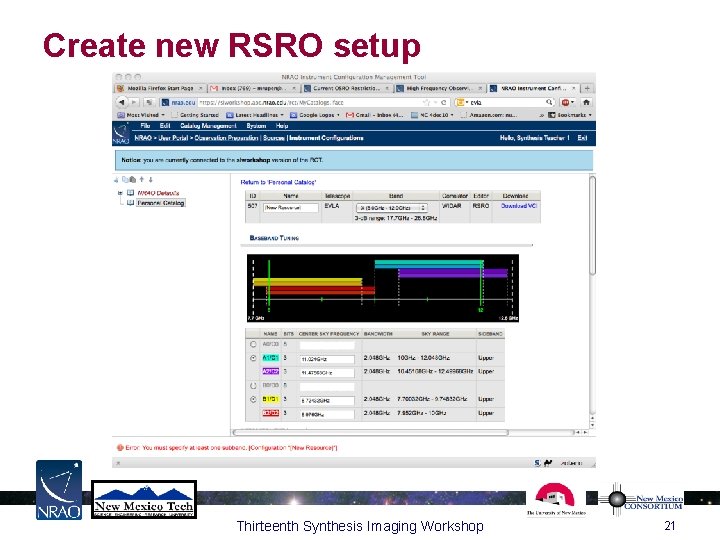Click the browser home icon
The width and height of the screenshot is (720, 540).
point(586,102)
